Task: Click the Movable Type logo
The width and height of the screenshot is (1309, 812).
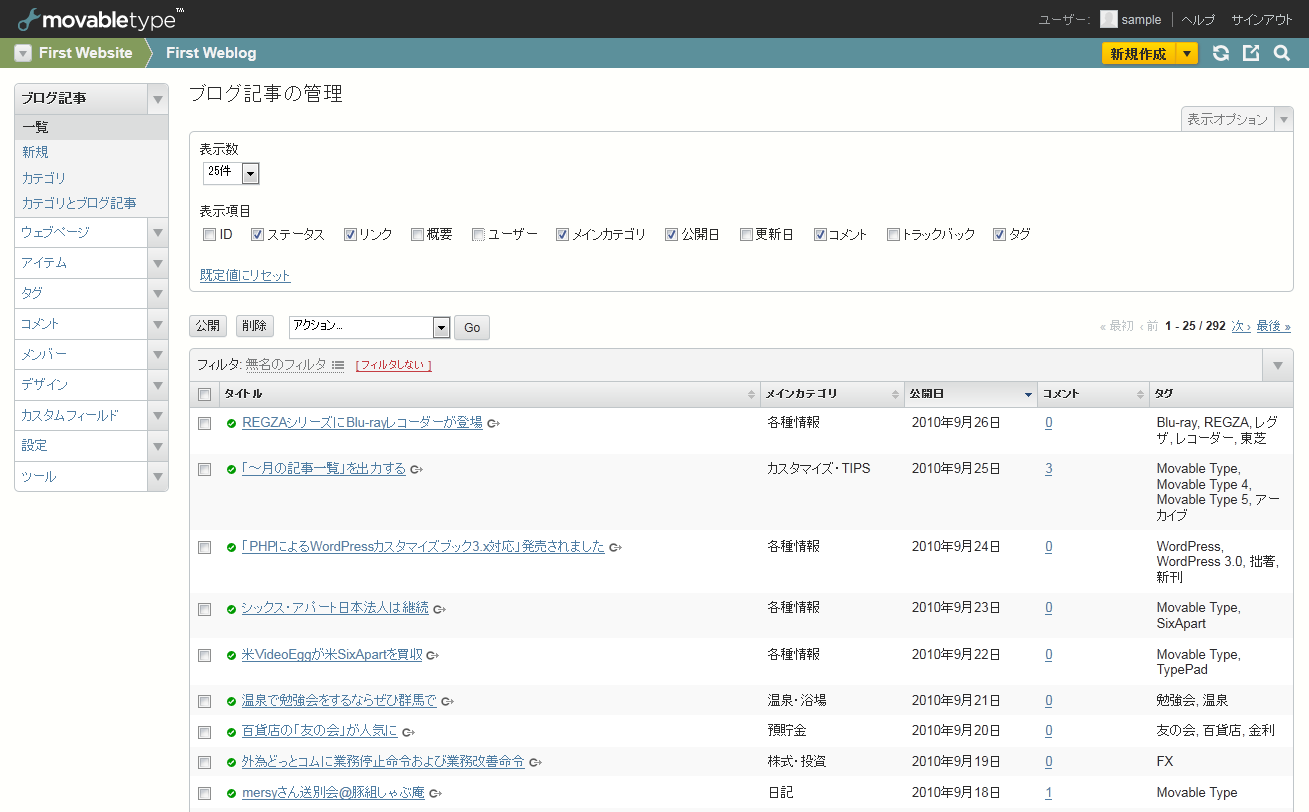Action: 100,18
